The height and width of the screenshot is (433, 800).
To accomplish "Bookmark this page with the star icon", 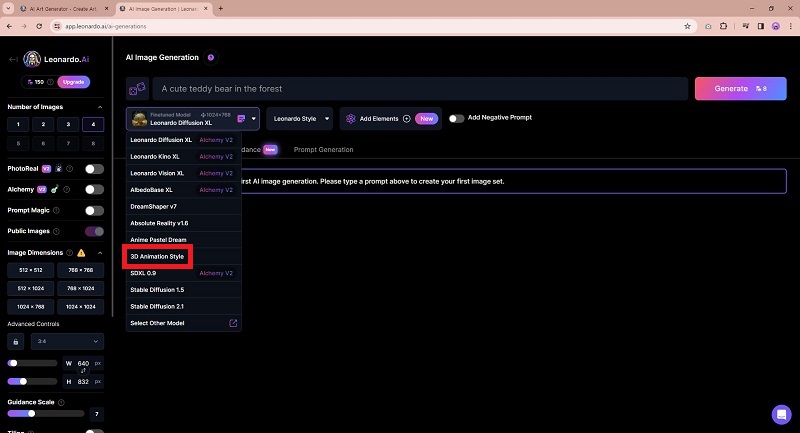I will point(687,26).
